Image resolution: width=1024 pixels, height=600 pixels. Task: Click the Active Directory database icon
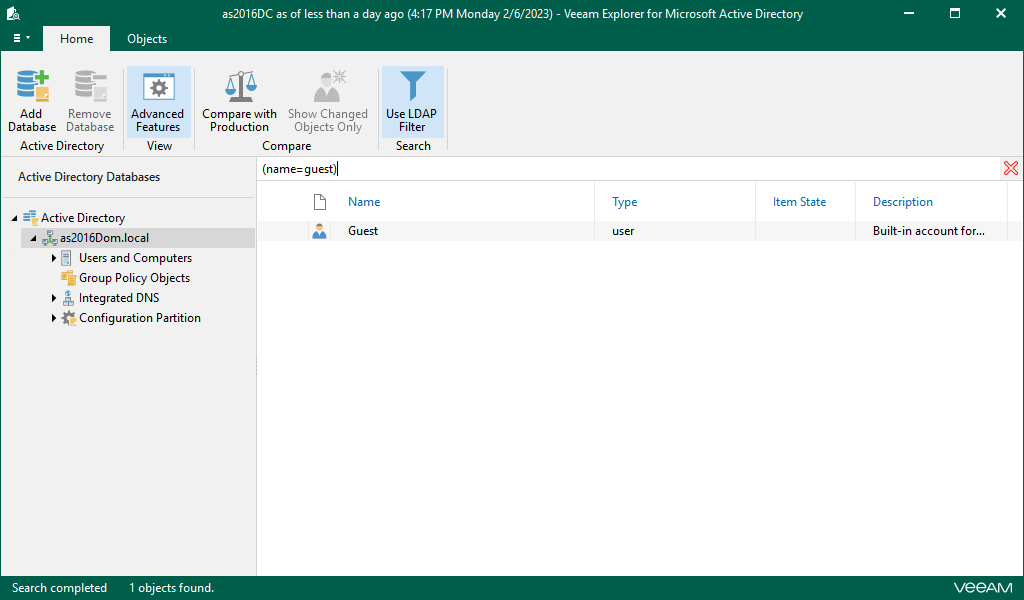(30, 218)
